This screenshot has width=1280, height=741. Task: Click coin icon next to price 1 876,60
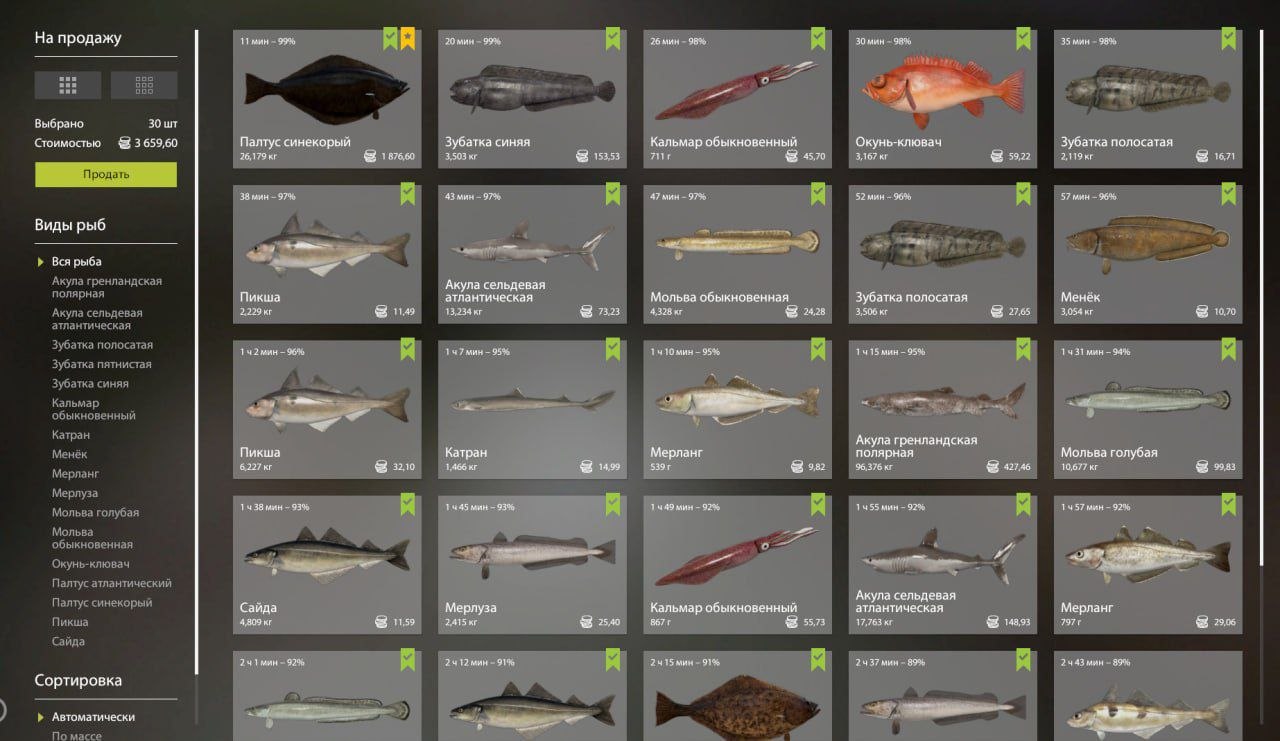[x=370, y=156]
